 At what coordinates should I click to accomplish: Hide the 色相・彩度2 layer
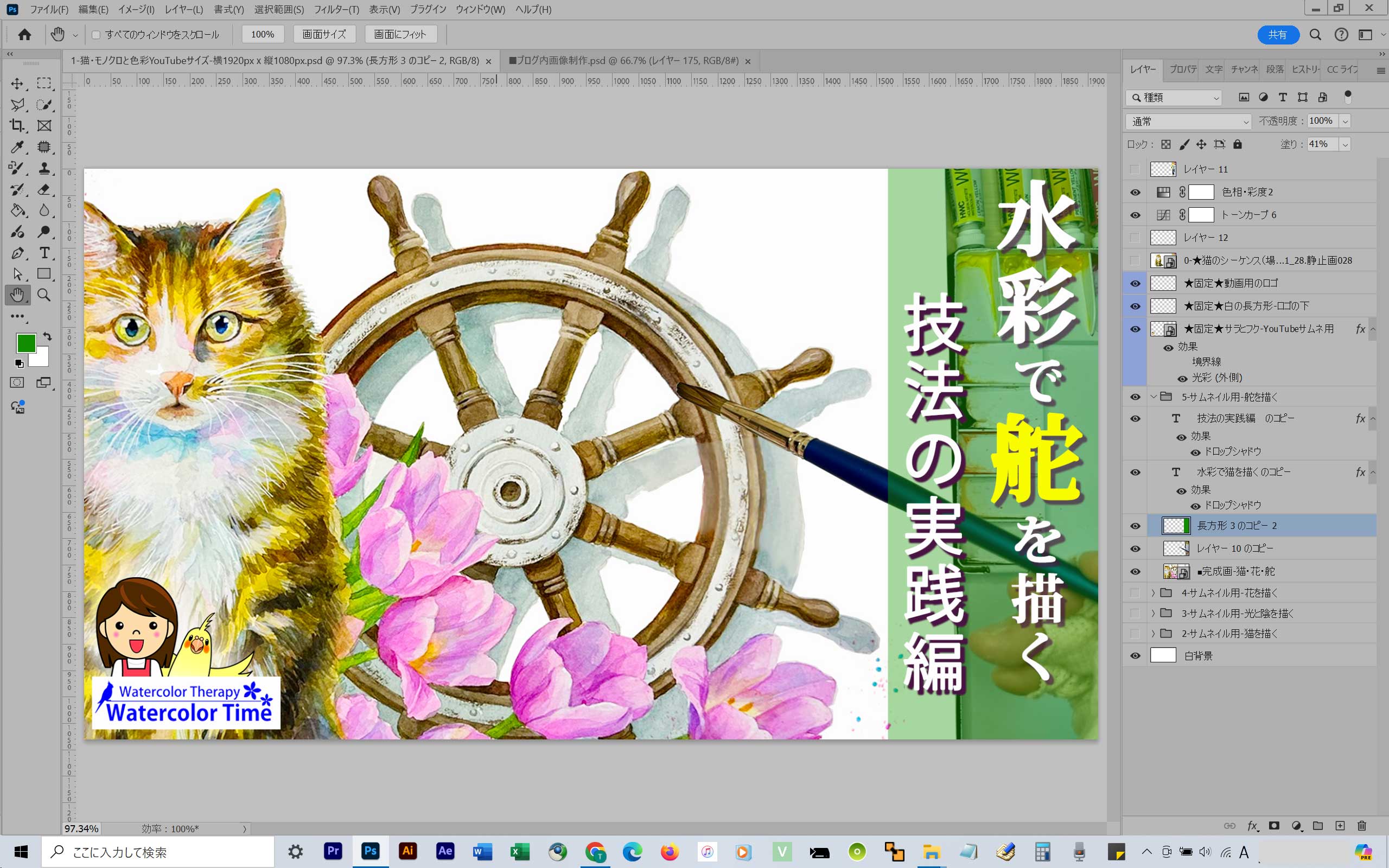coord(1135,192)
